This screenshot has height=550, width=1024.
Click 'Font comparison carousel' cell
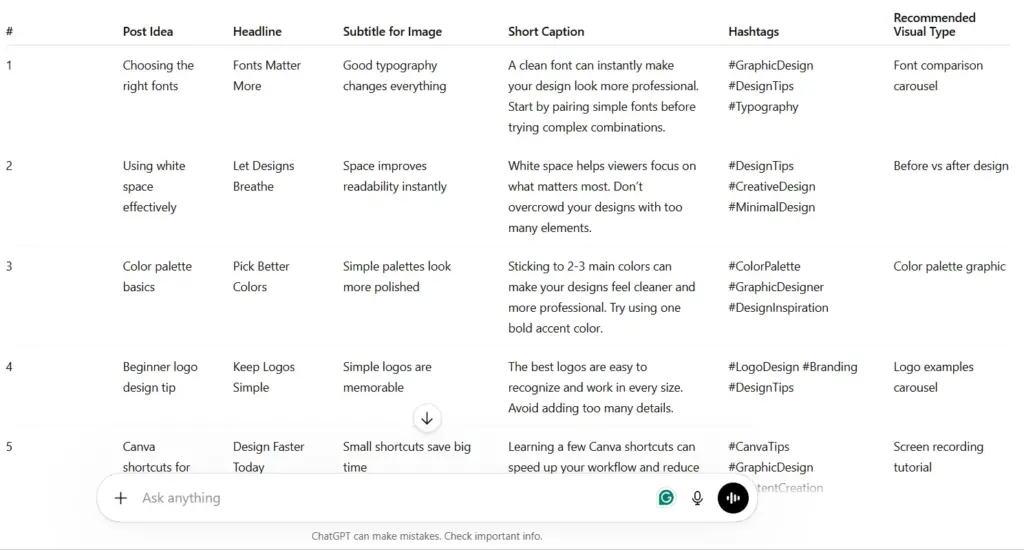click(938, 76)
